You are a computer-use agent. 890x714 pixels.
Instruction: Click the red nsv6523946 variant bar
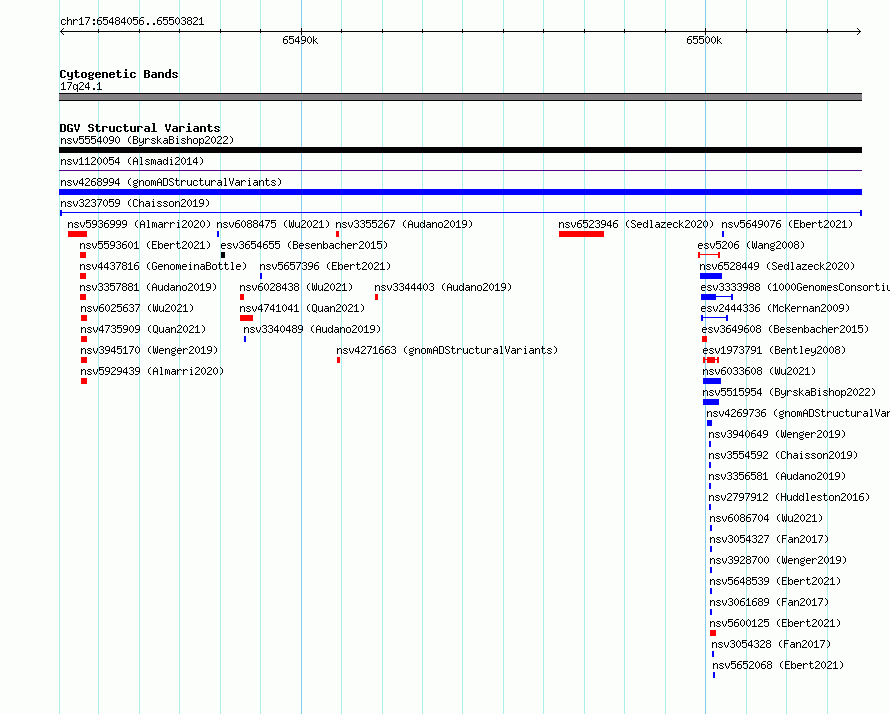(x=581, y=234)
